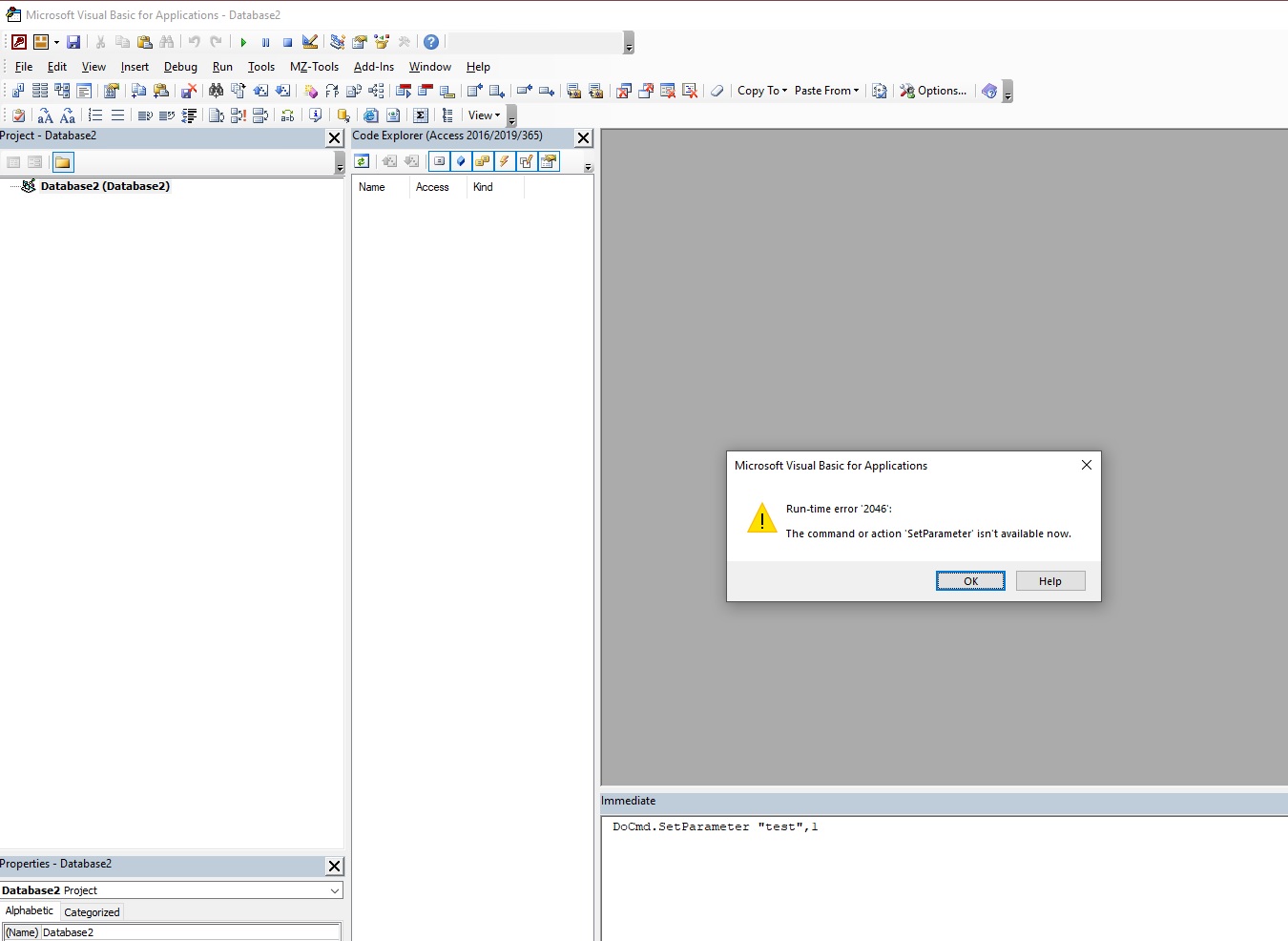
Task: Open MZ-Tools Options
Action: 933,91
